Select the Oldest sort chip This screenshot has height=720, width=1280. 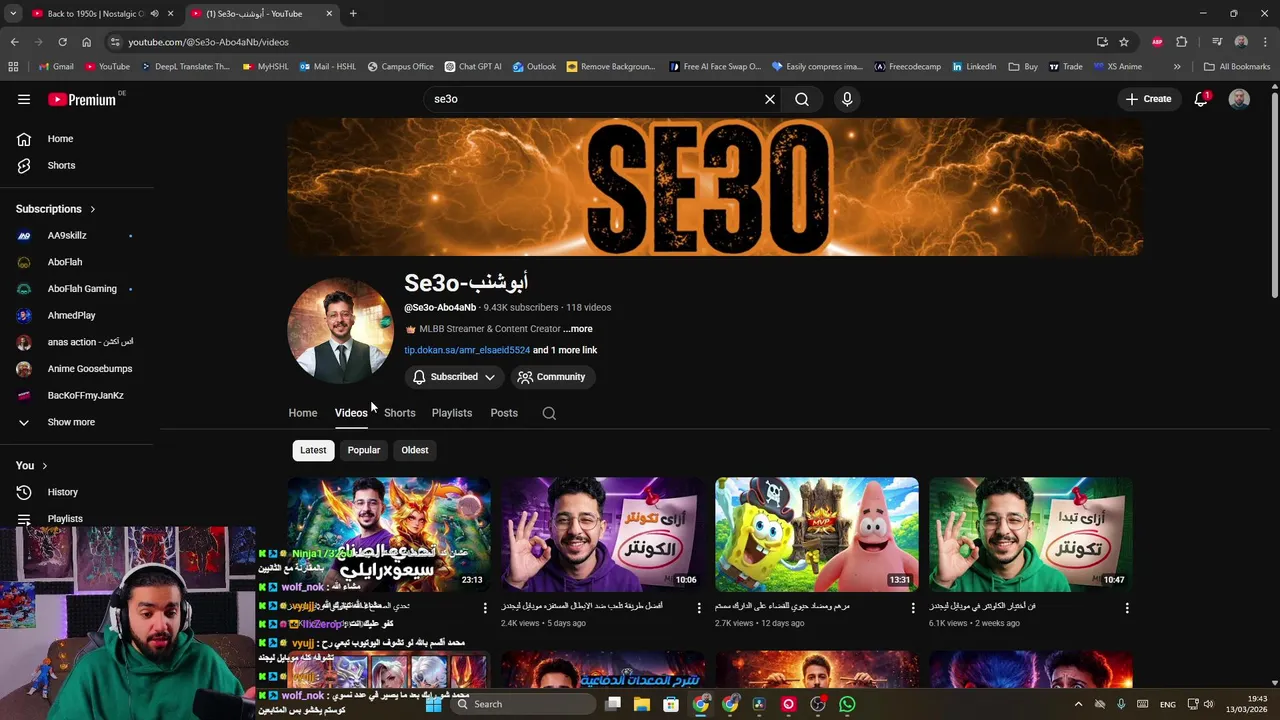[415, 450]
